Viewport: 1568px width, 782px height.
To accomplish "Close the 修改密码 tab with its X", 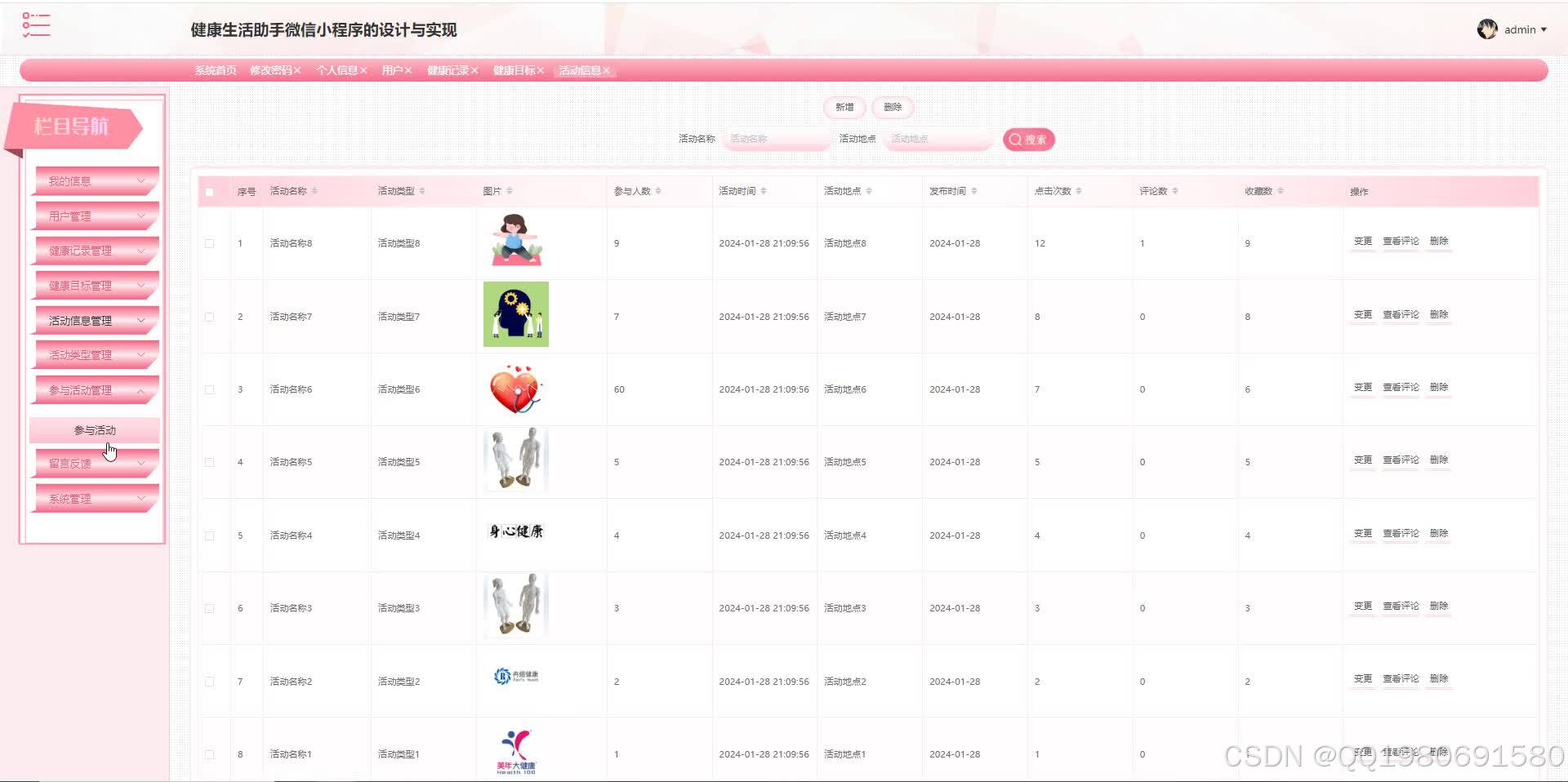I will (x=297, y=70).
